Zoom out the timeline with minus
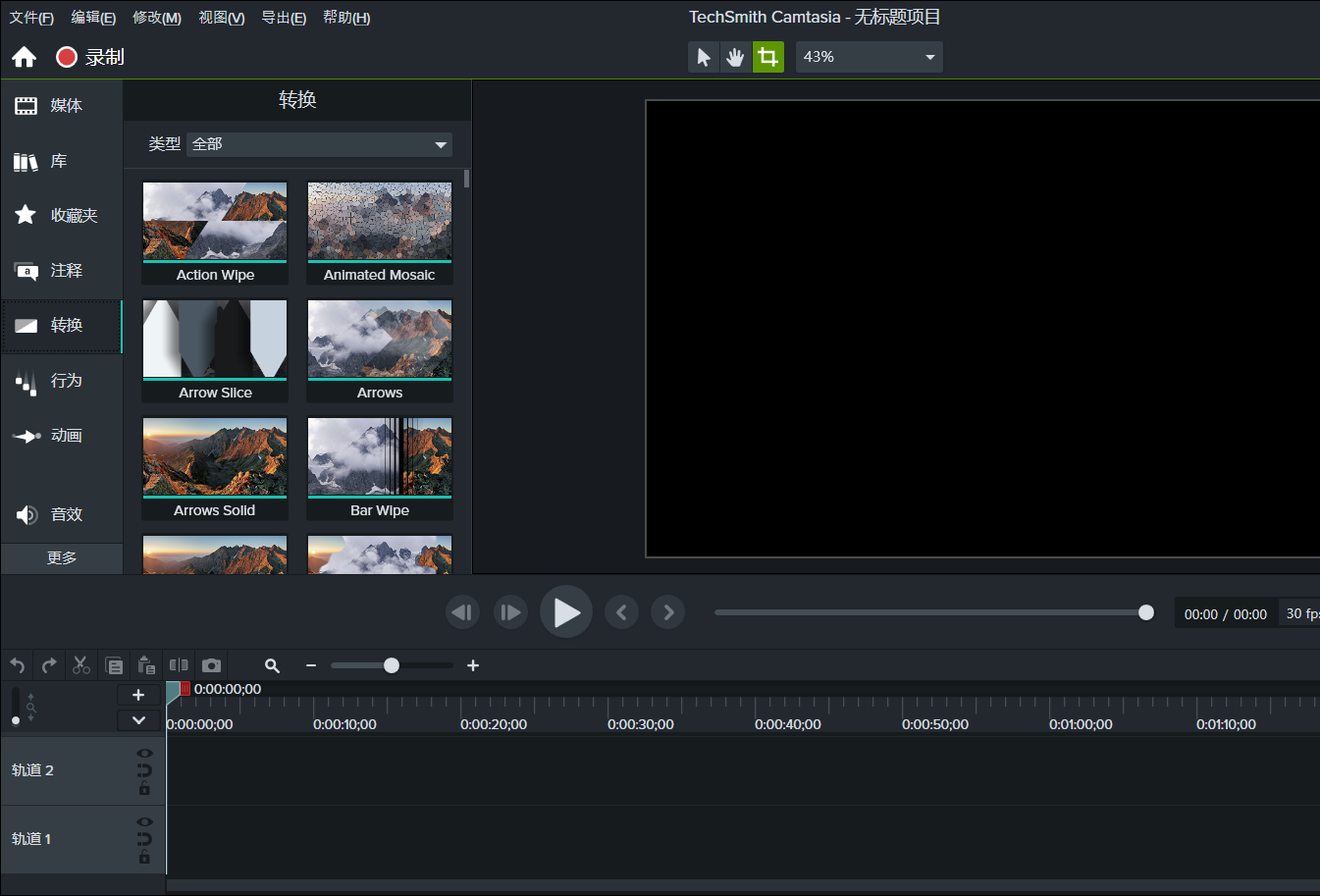This screenshot has height=896, width=1320. click(311, 665)
